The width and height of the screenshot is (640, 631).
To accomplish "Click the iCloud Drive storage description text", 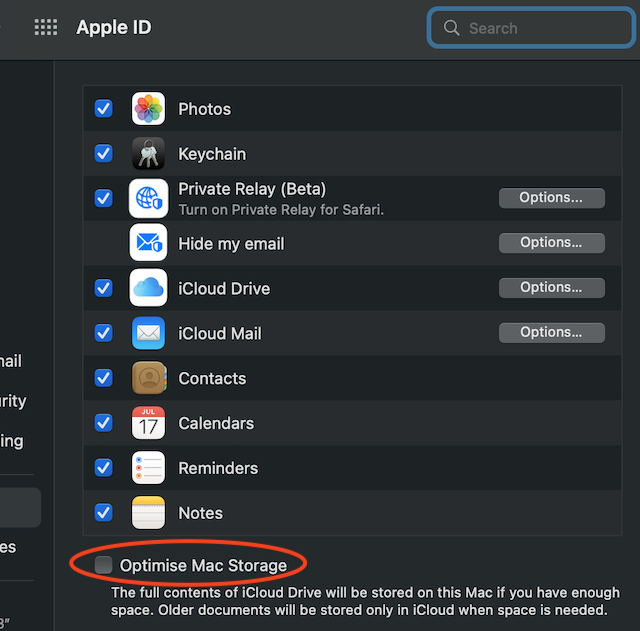I will pos(365,601).
